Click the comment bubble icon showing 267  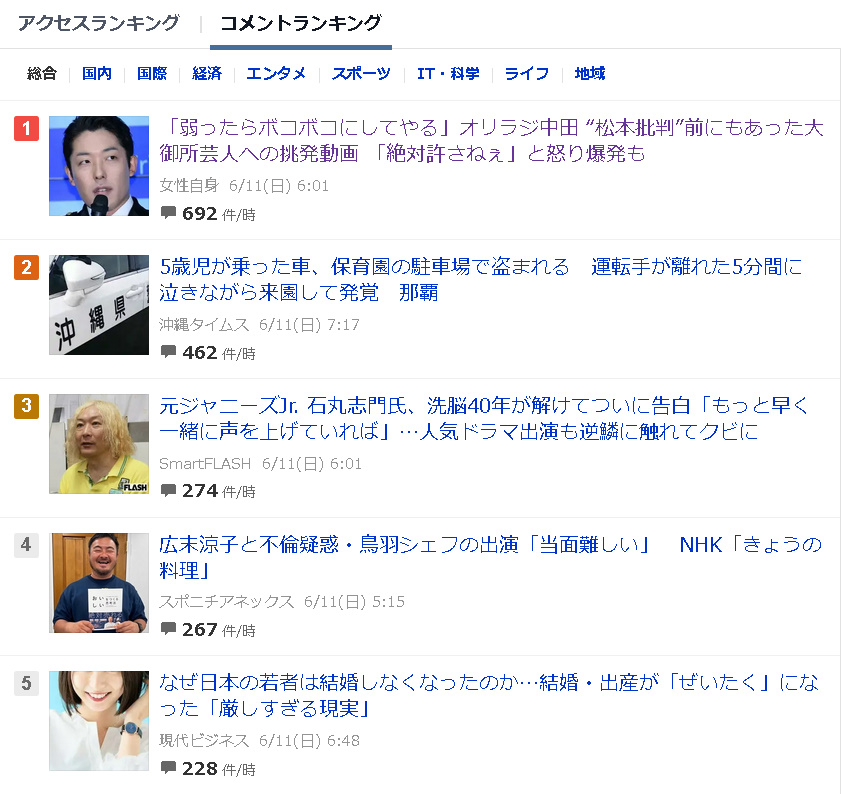pos(168,629)
